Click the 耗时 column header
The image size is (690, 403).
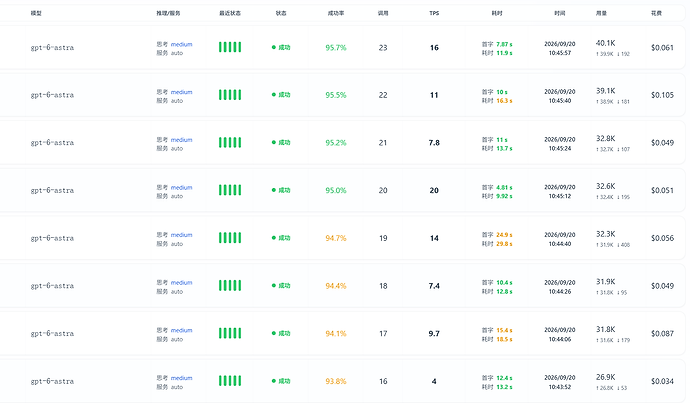point(497,13)
